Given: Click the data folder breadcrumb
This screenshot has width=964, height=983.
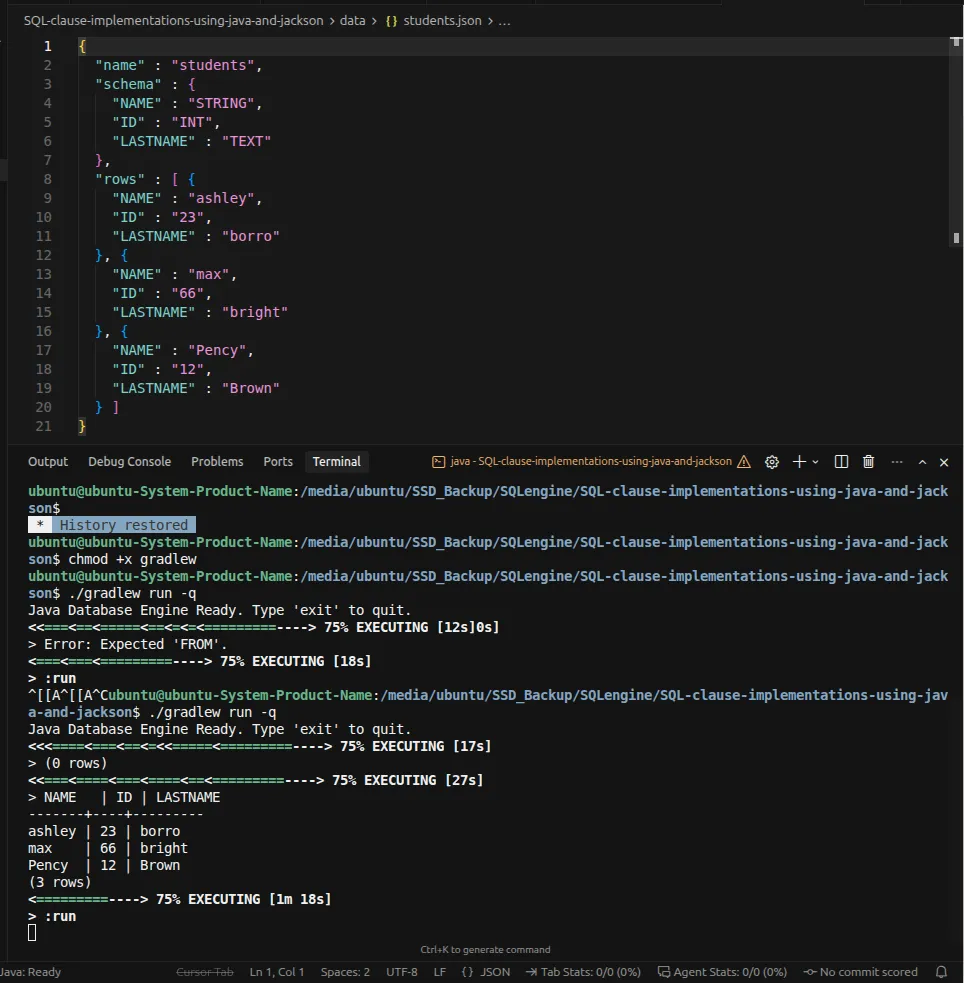Looking at the screenshot, I should [x=352, y=21].
